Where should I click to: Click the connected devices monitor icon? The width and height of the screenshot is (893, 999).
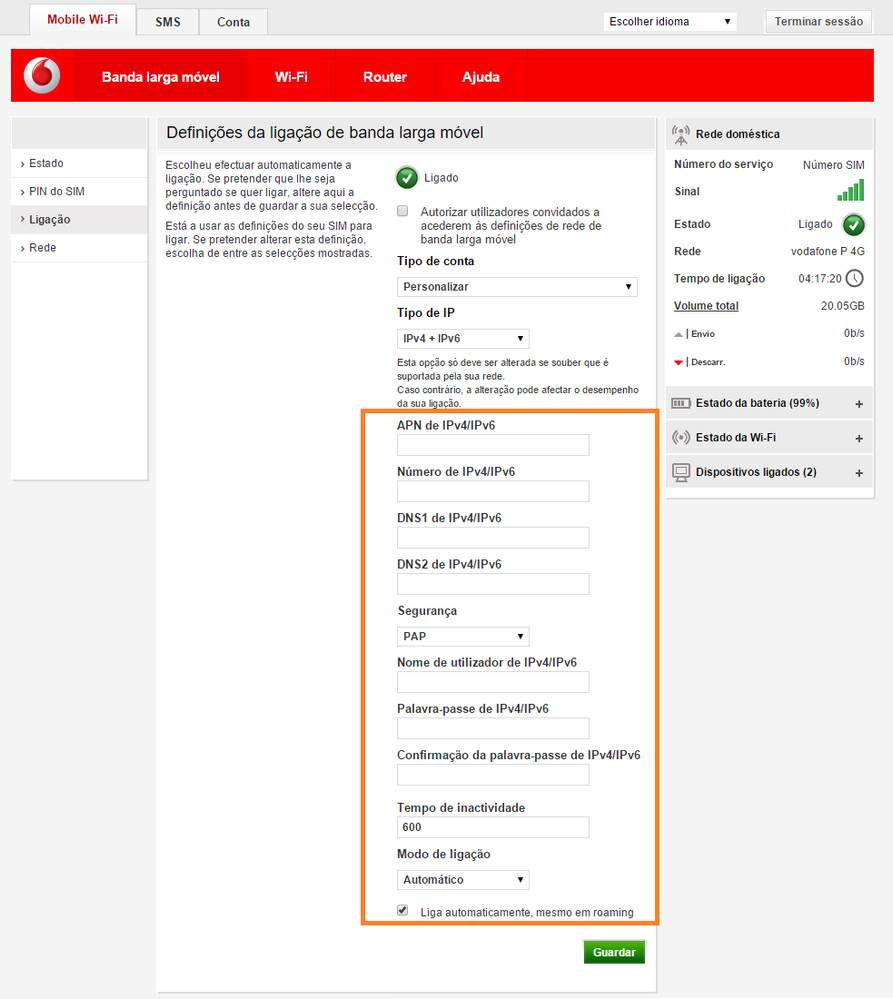[683, 471]
